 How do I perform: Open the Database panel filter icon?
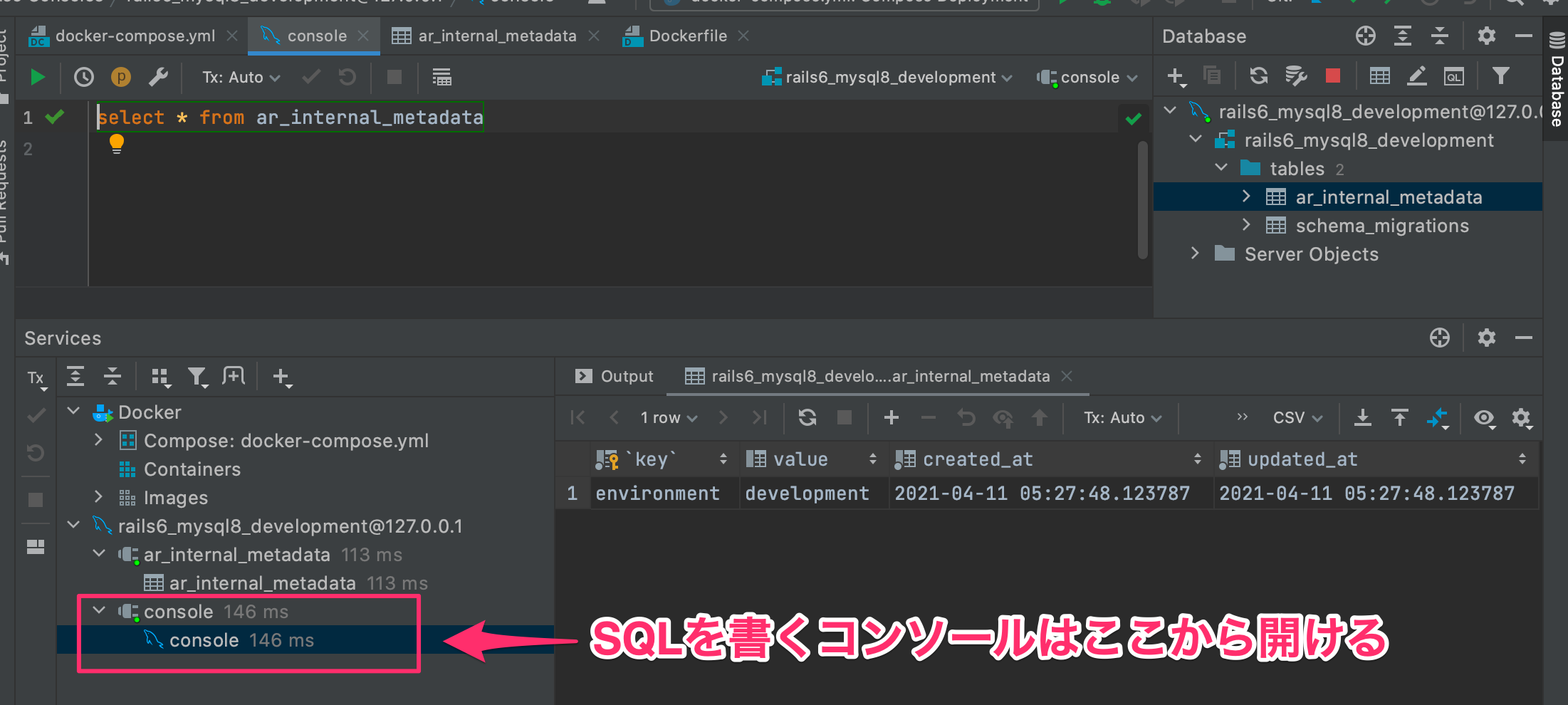(1500, 75)
